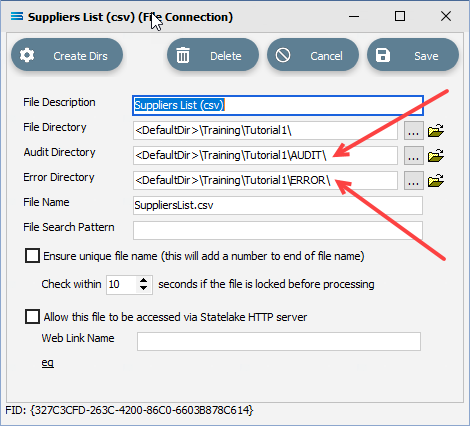Click the gear icon on Create Dirs
This screenshot has width=470, height=426.
point(27,55)
